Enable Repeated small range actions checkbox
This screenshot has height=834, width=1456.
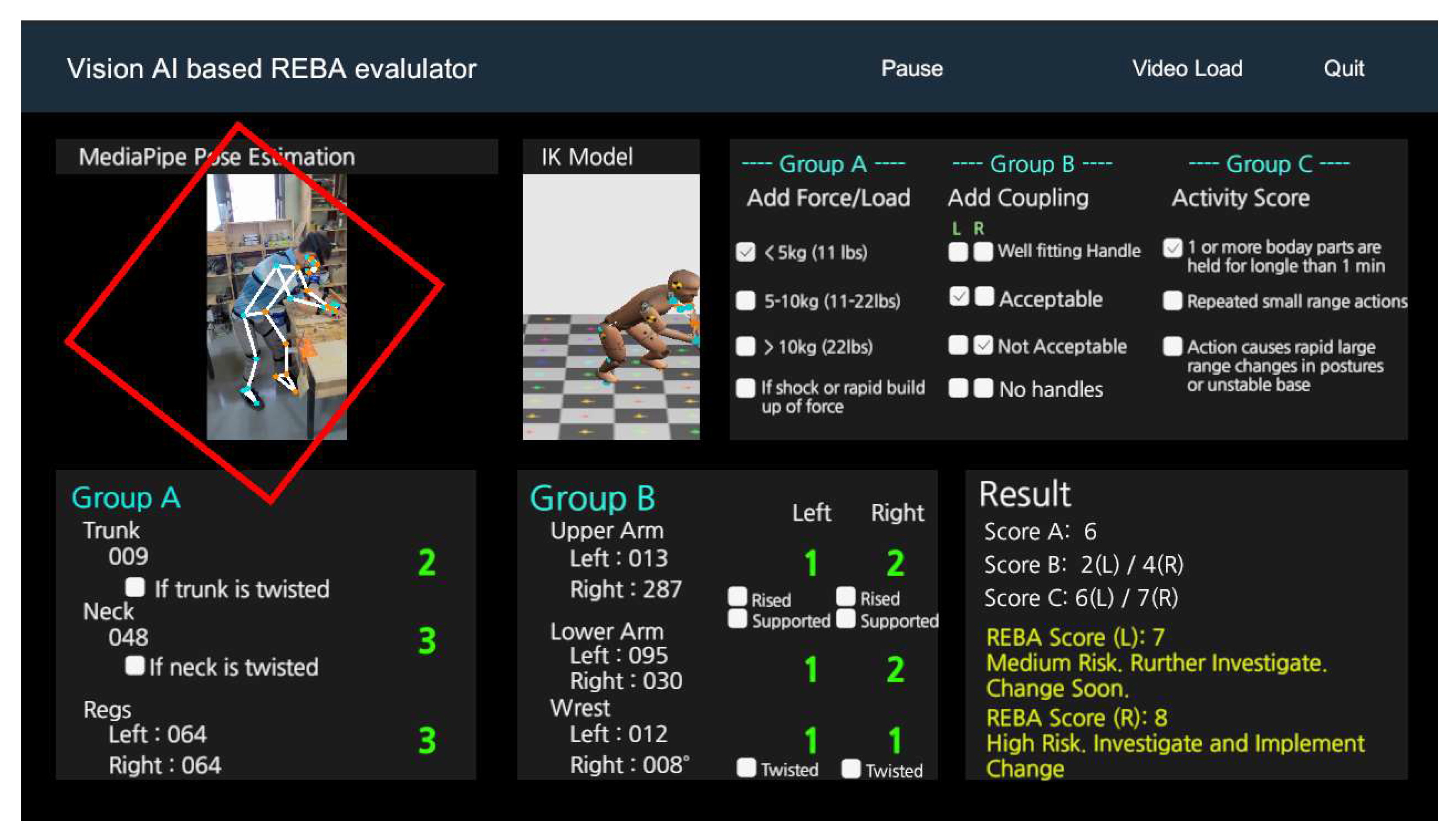point(1173,300)
